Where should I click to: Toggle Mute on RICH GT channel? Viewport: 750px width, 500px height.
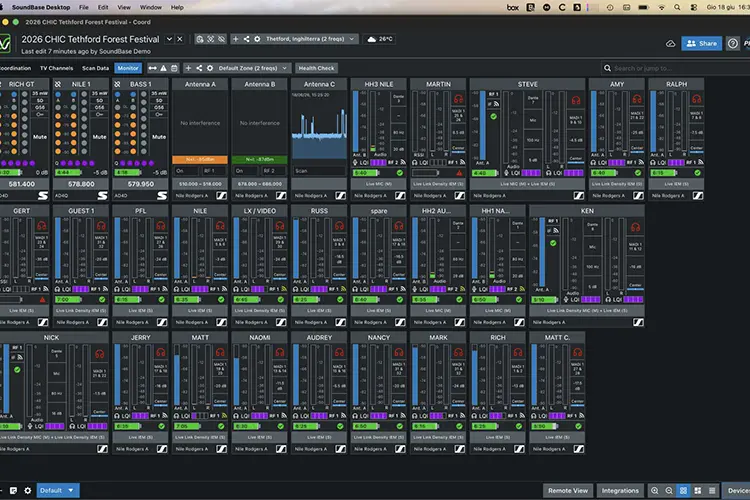click(x=40, y=137)
